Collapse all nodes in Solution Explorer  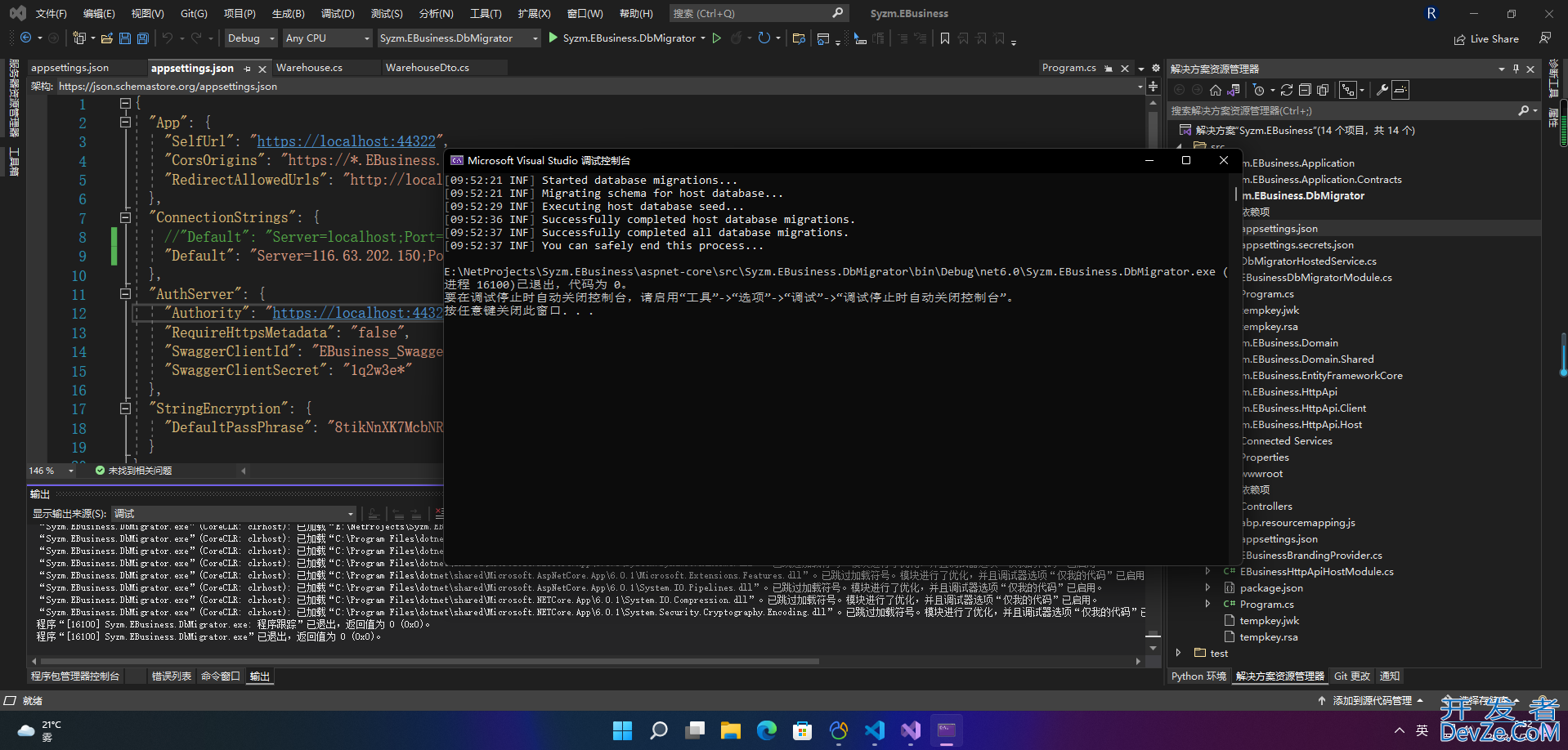(1305, 90)
